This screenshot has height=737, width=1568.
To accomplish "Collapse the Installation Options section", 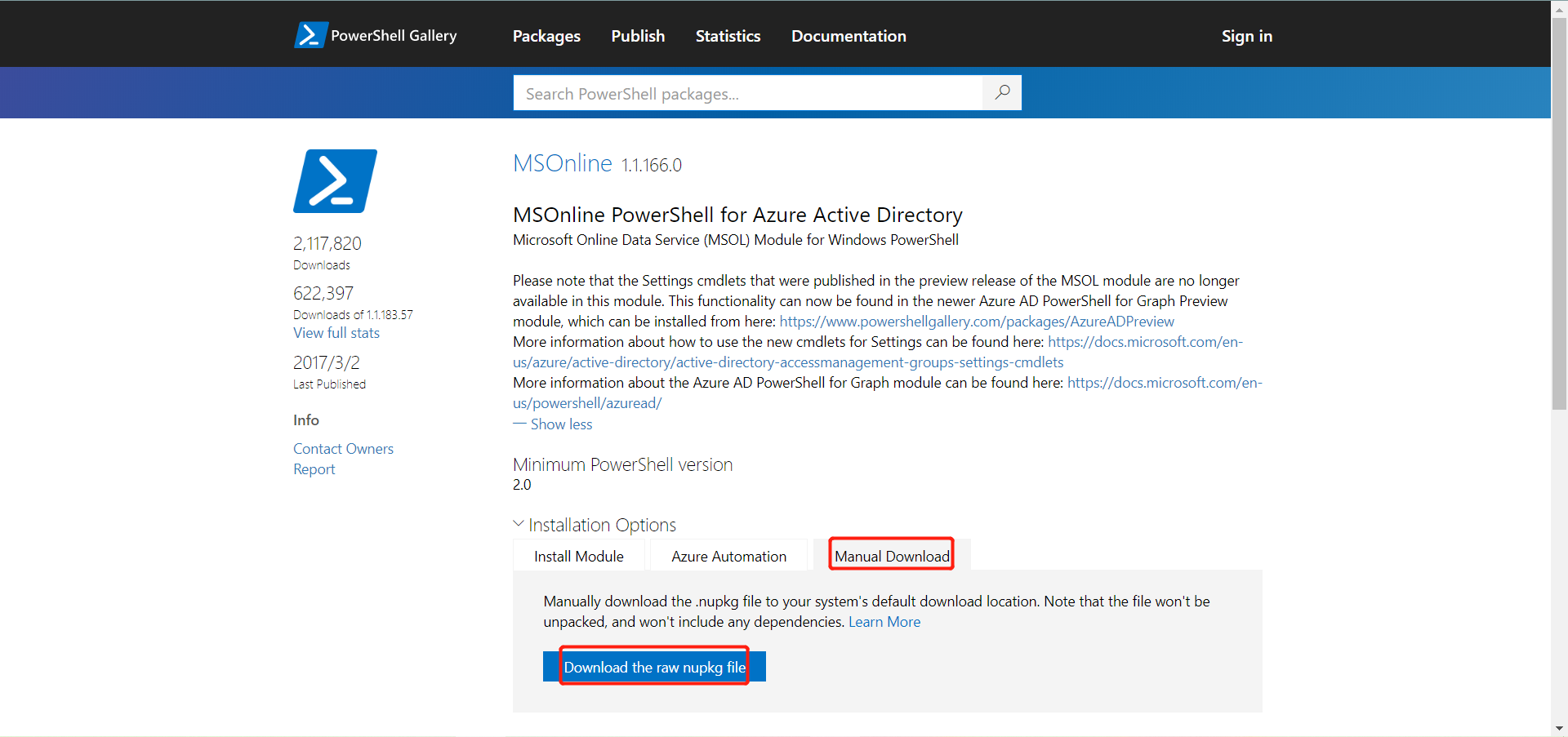I will (x=595, y=525).
